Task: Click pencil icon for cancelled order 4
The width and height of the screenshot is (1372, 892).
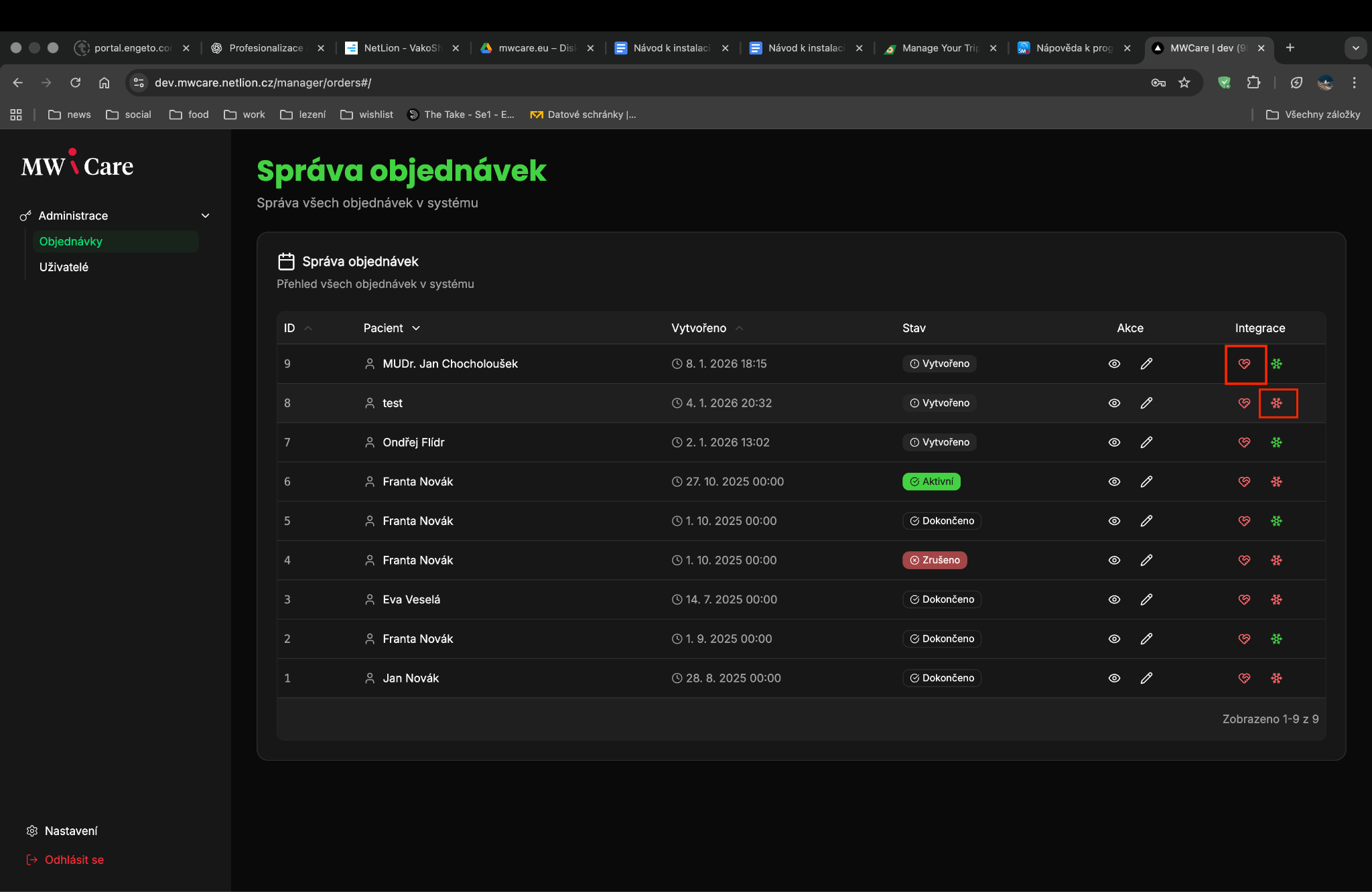Action: pos(1146,560)
